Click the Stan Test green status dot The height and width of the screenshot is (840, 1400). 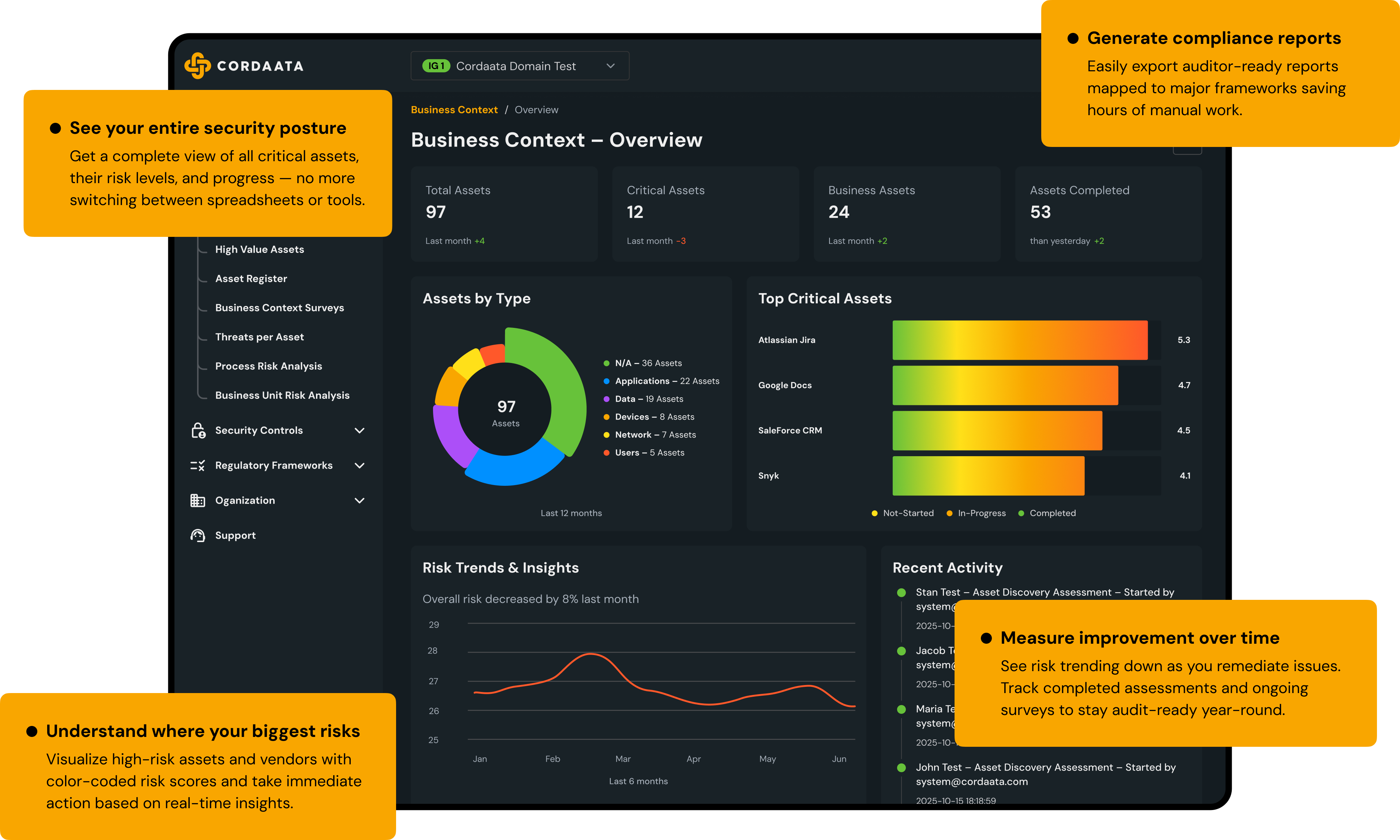point(901,593)
